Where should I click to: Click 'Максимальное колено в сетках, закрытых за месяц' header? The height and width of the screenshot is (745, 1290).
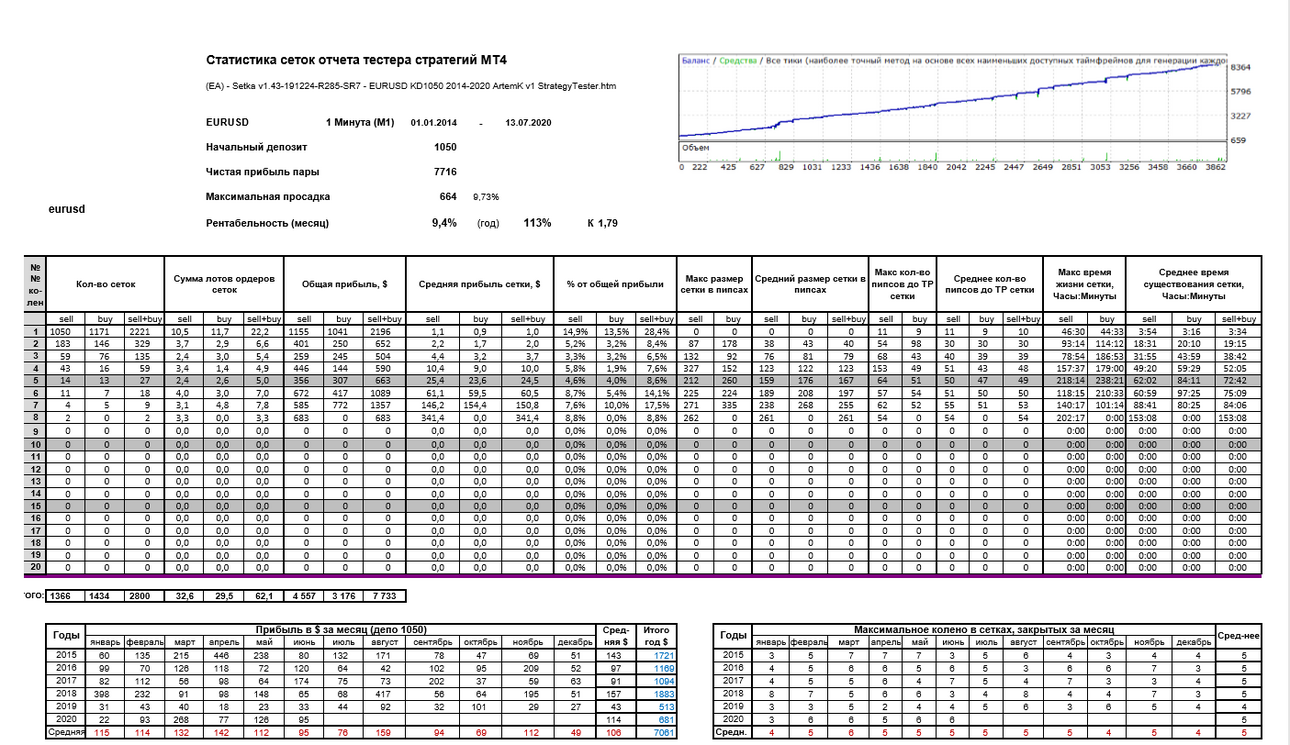(x=984, y=630)
